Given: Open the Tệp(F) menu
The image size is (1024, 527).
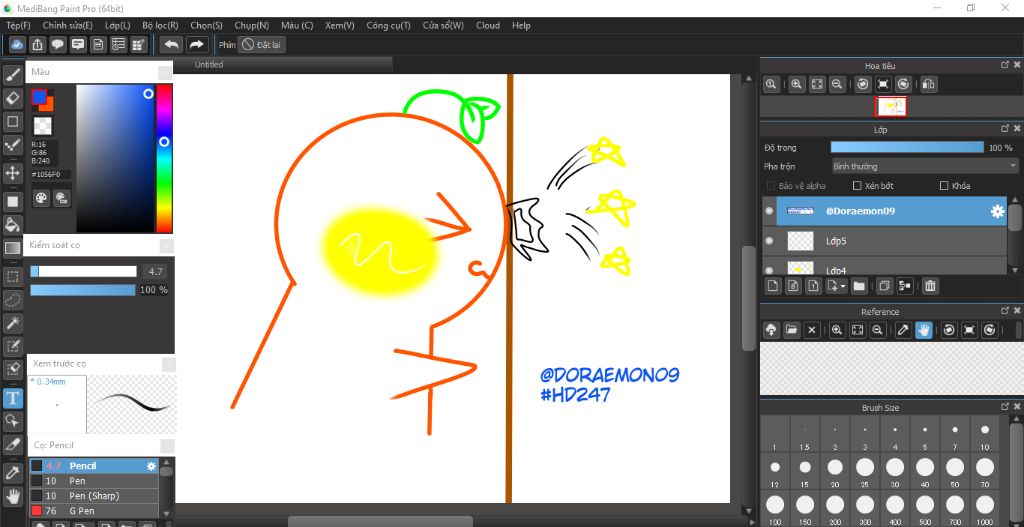Looking at the screenshot, I should [x=18, y=25].
